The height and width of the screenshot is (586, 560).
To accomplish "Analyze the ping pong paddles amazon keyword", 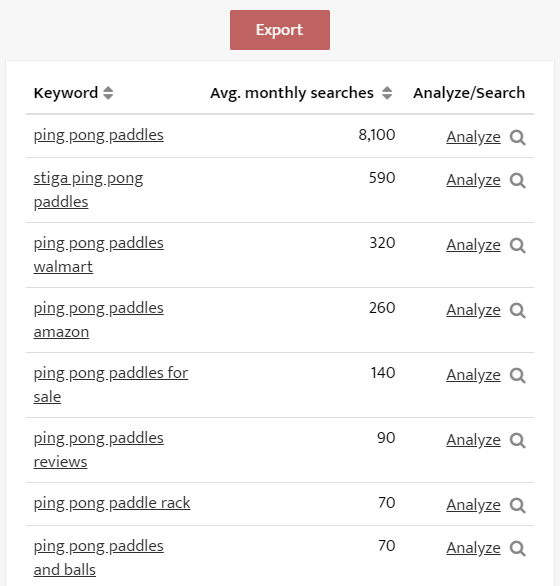I will tap(473, 310).
